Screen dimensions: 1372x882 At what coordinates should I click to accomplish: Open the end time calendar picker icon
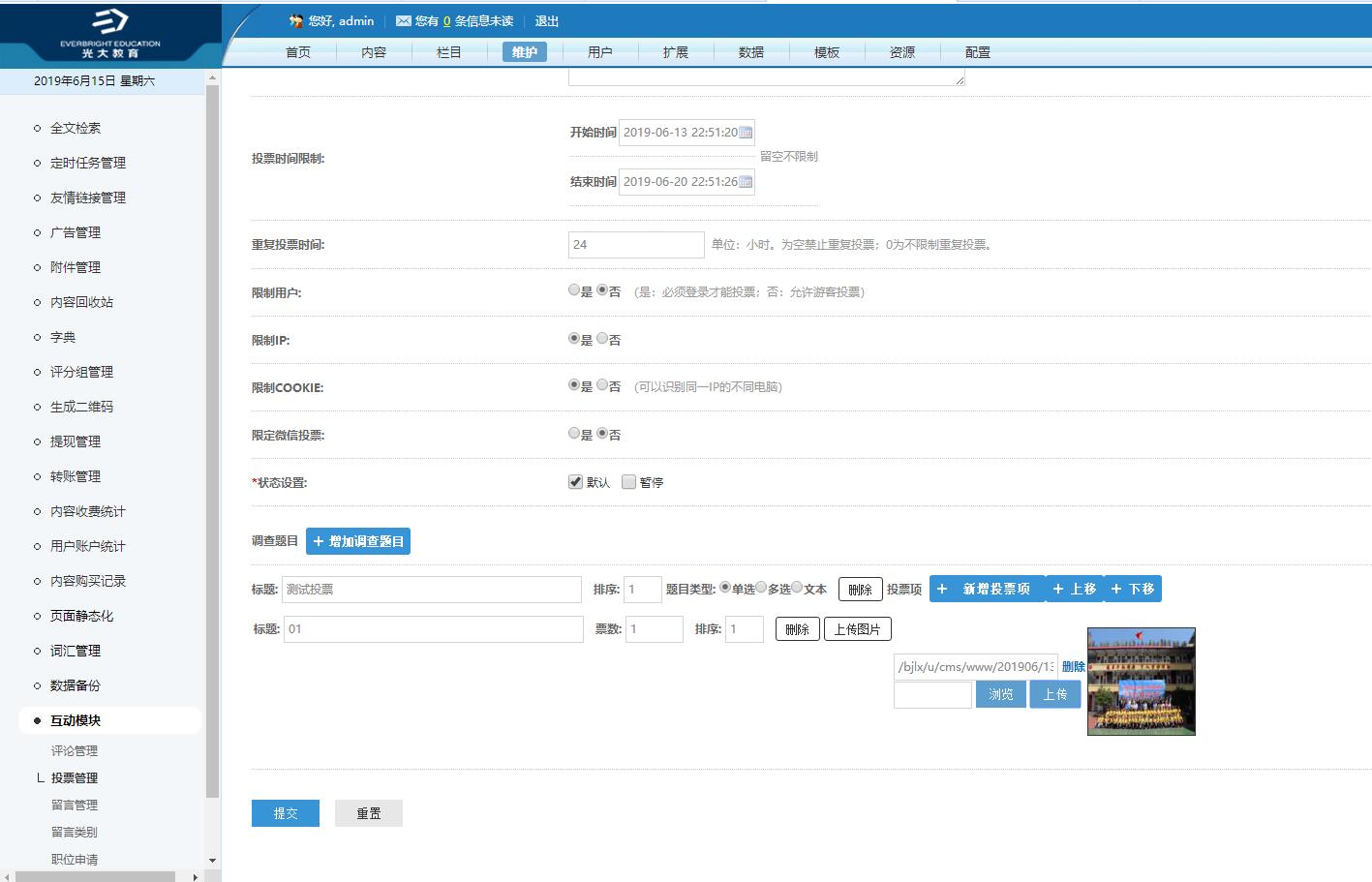coord(746,182)
